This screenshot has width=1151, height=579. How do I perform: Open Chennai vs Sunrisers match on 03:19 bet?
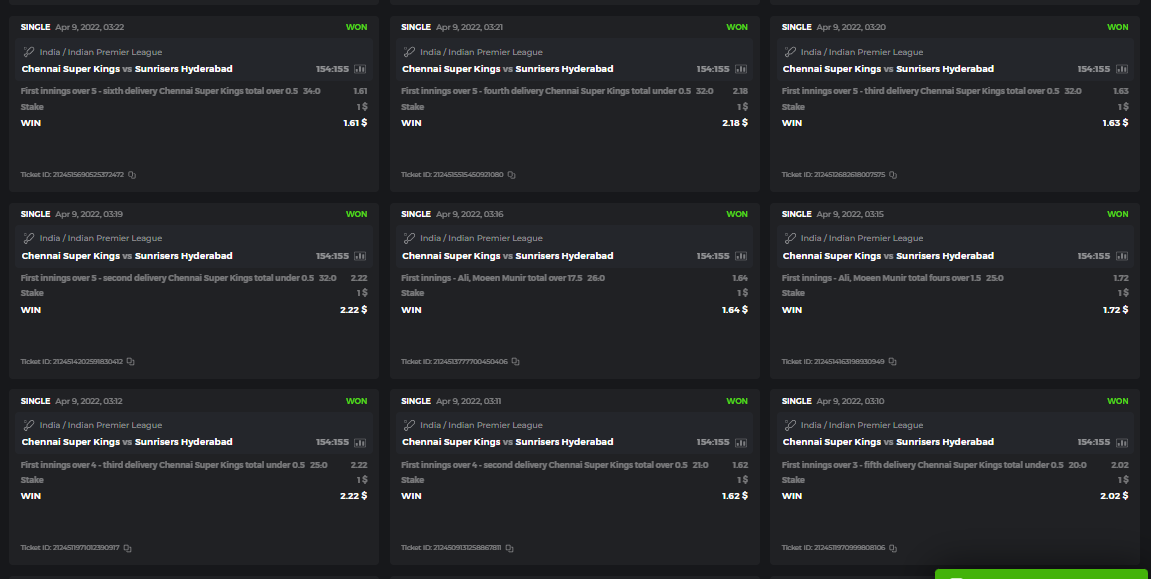[127, 256]
